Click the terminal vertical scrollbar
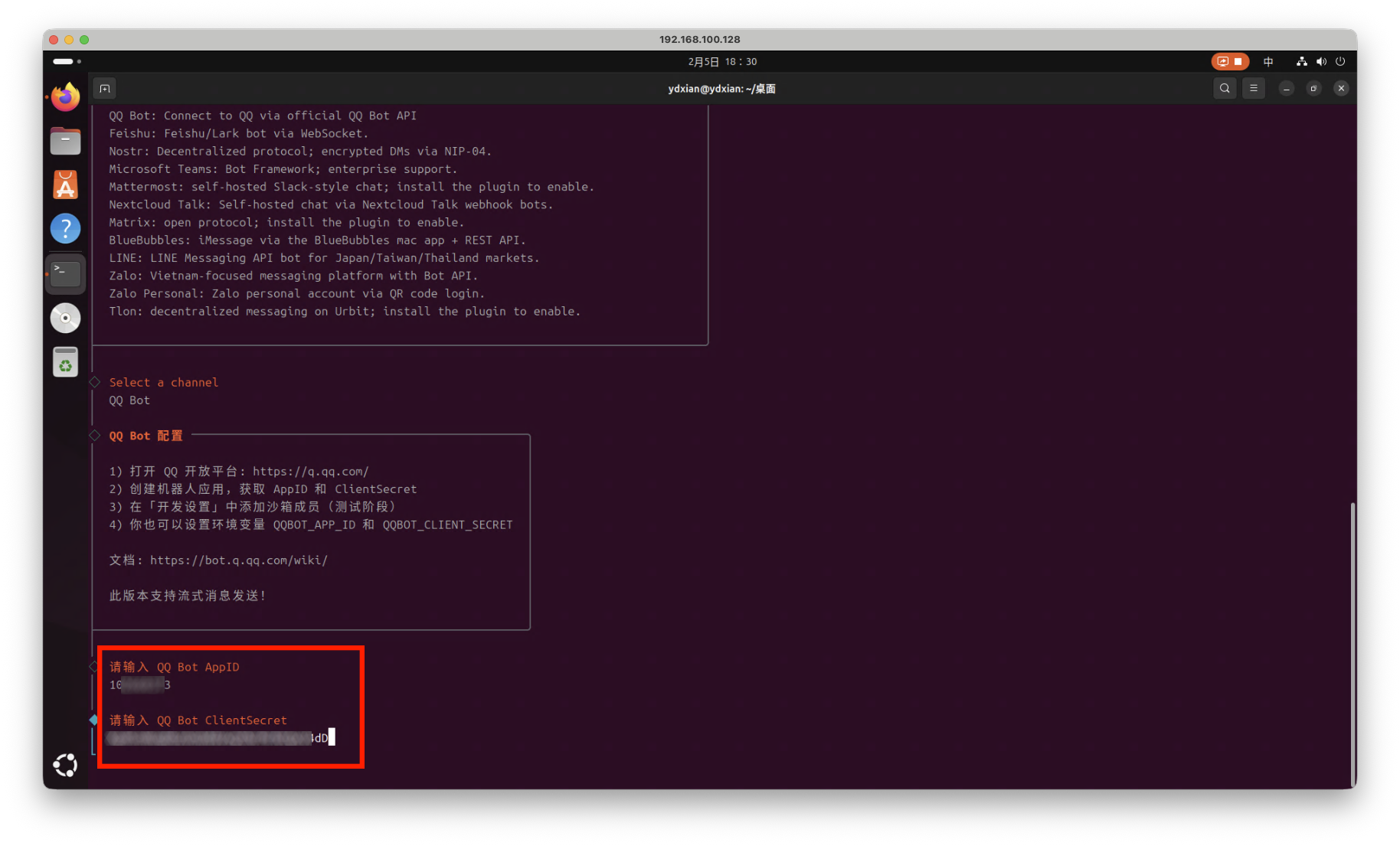 pyautogui.click(x=1353, y=643)
